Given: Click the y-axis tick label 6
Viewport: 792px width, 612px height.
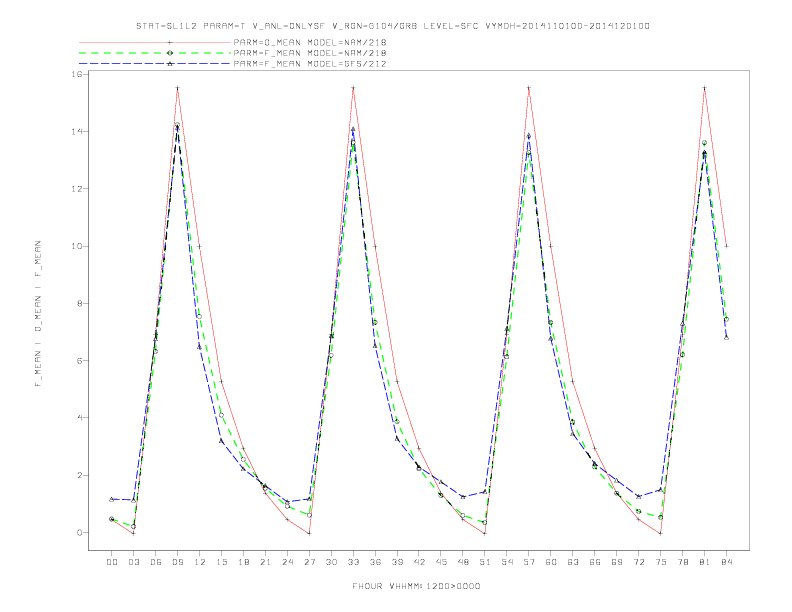Looking at the screenshot, I should tap(80, 361).
